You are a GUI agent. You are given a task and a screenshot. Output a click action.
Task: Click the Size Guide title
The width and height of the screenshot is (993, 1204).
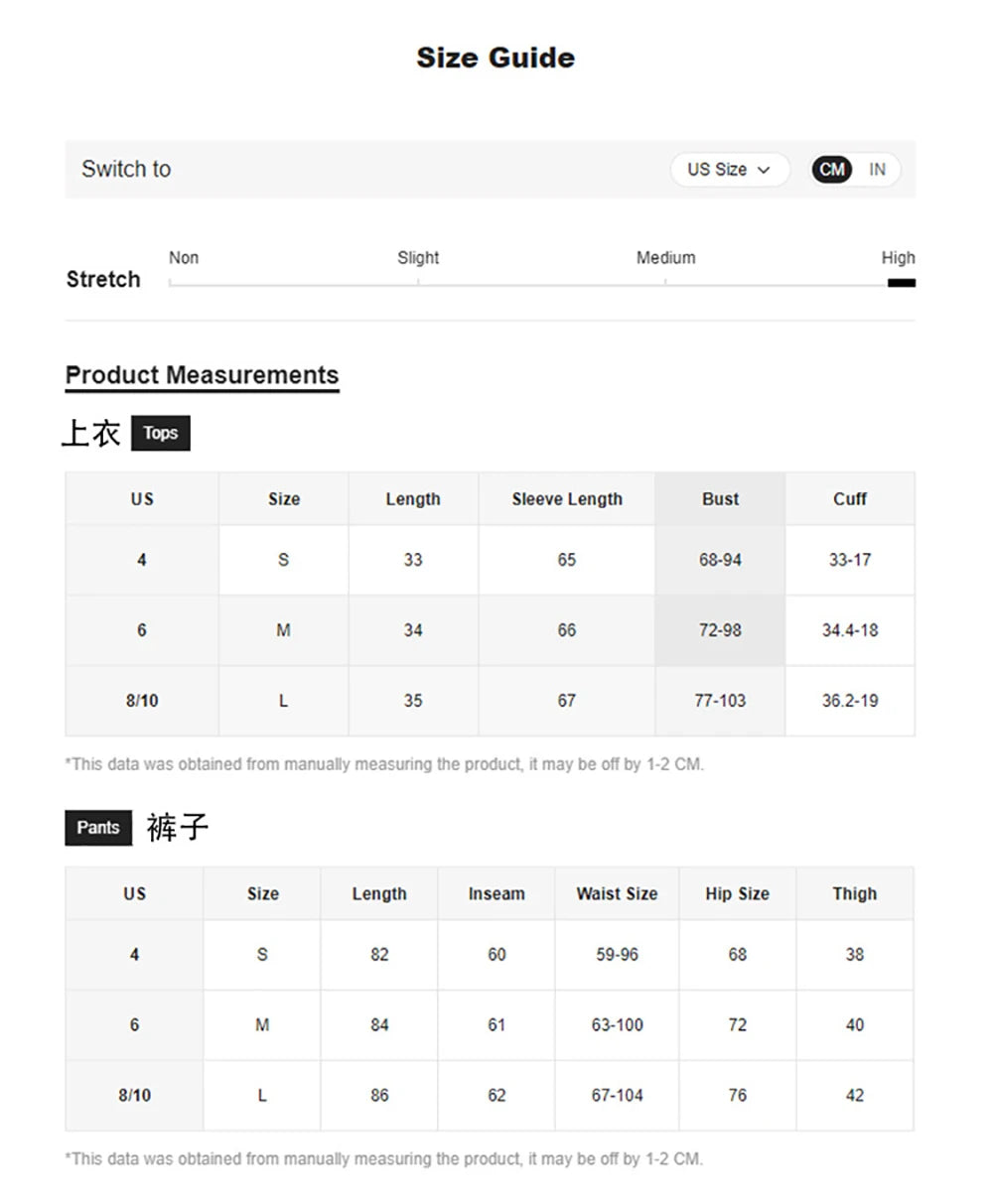(x=496, y=58)
